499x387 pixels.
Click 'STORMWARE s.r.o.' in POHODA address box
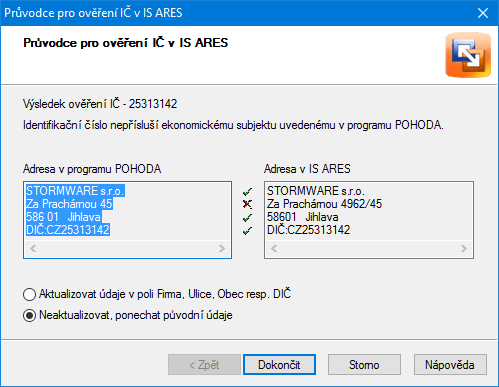pyautogui.click(x=75, y=191)
